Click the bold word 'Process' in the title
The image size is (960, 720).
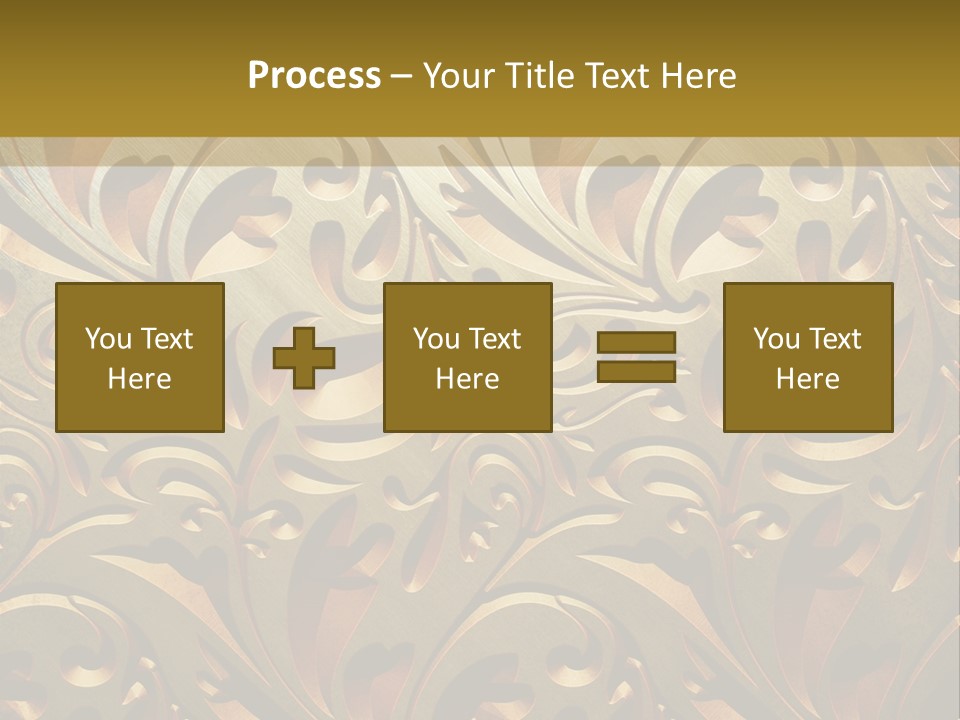click(x=314, y=75)
